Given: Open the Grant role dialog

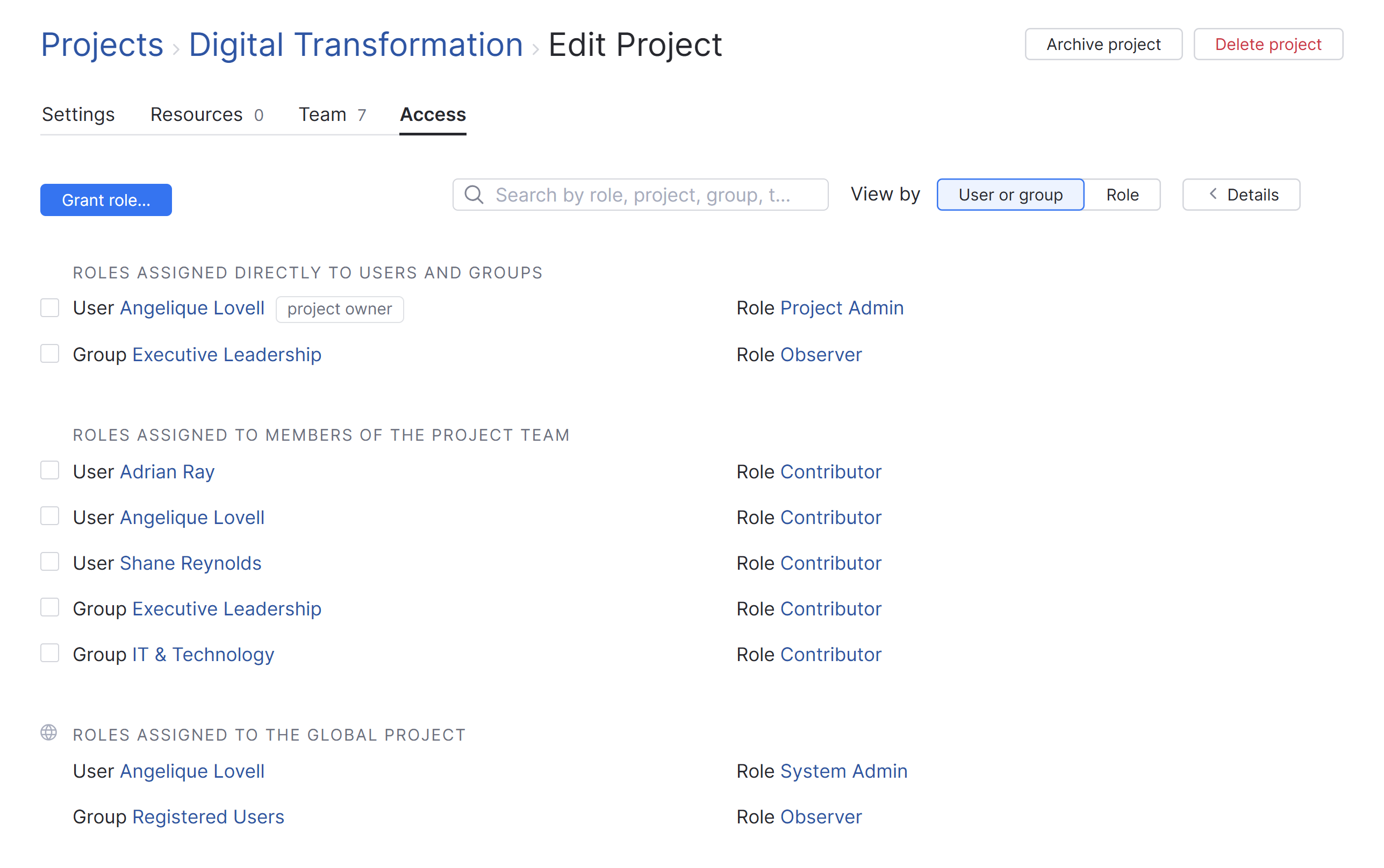Looking at the screenshot, I should coord(106,200).
